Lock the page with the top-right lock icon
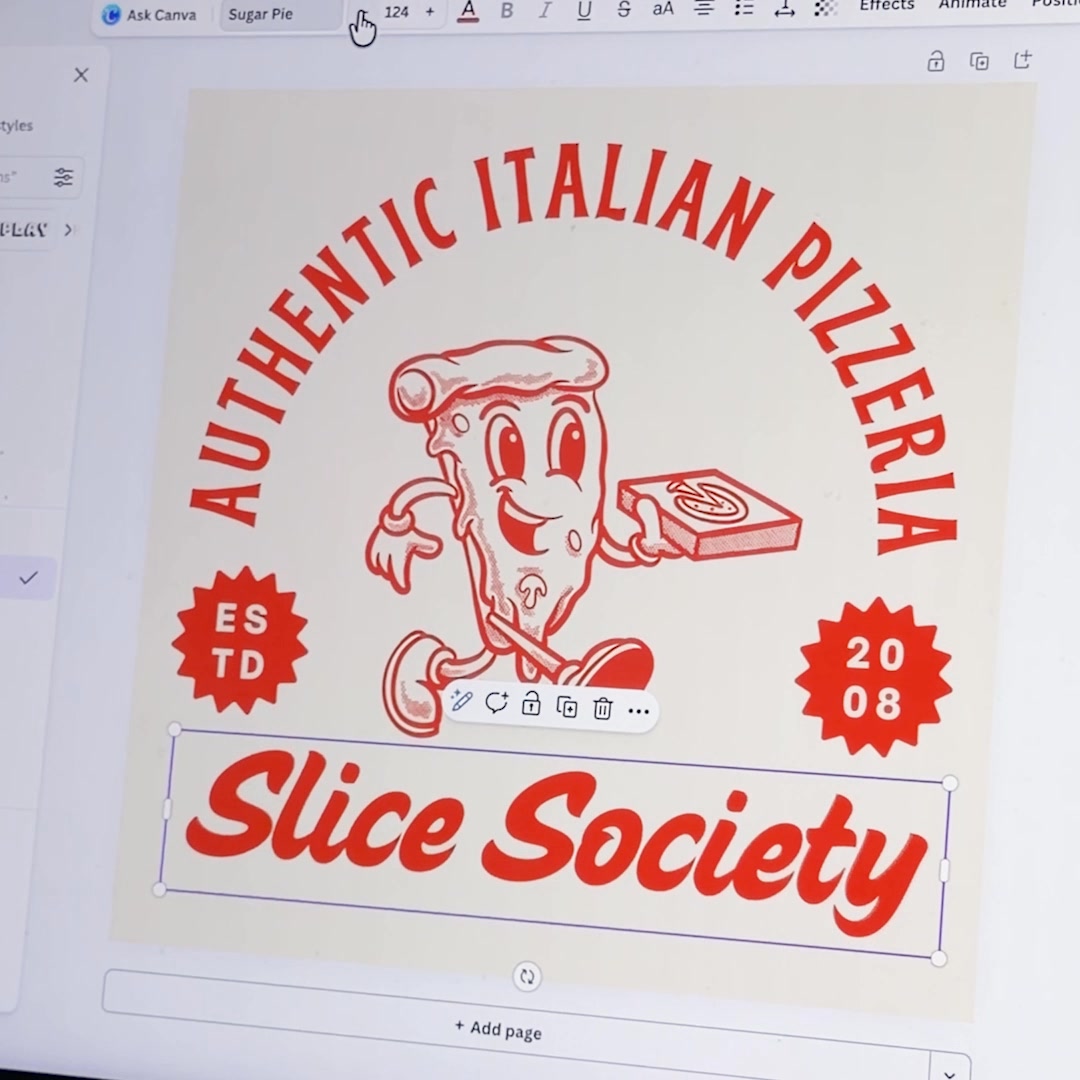 [x=935, y=61]
